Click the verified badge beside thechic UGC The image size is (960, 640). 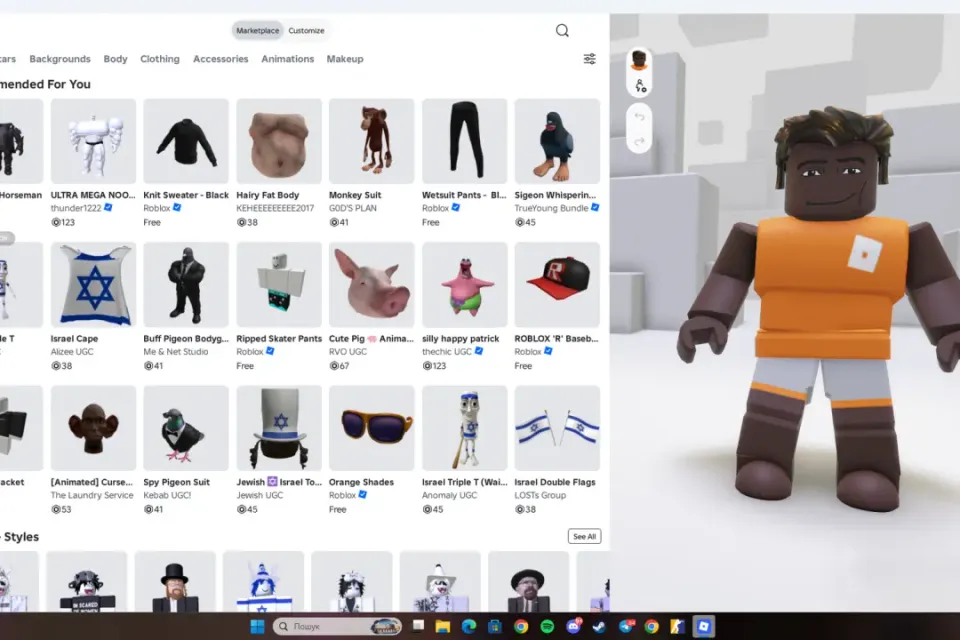pos(479,351)
